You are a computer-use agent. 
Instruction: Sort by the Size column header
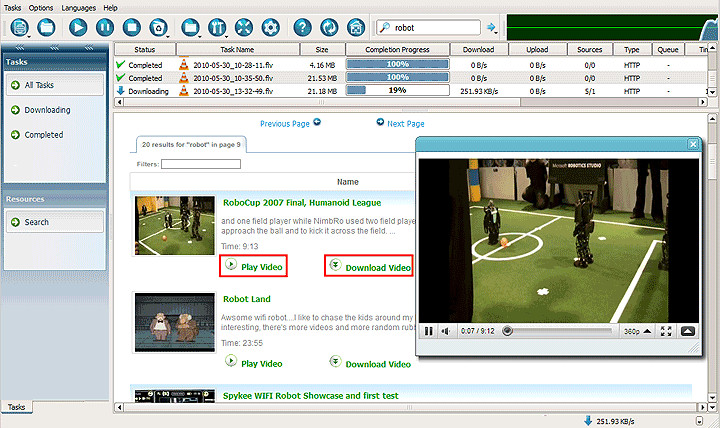tap(322, 49)
